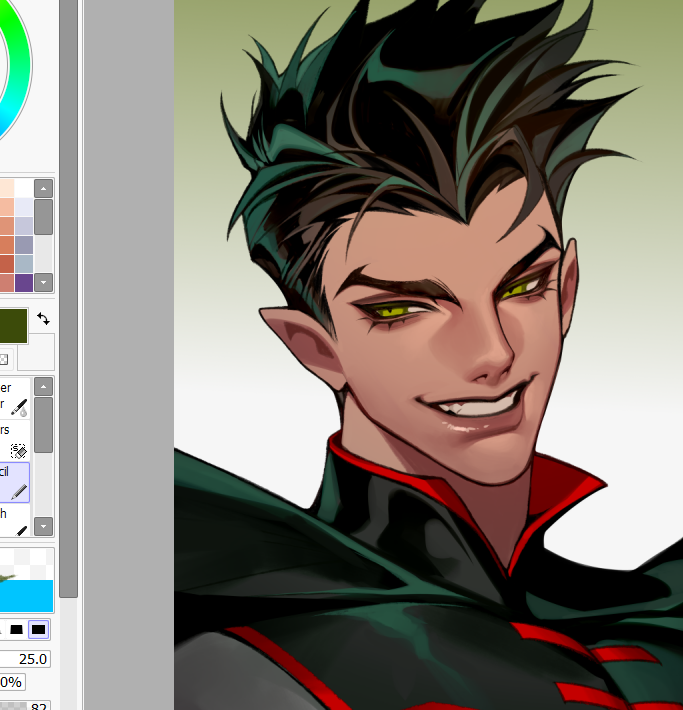
Task: Select the white background color box
Action: click(36, 352)
